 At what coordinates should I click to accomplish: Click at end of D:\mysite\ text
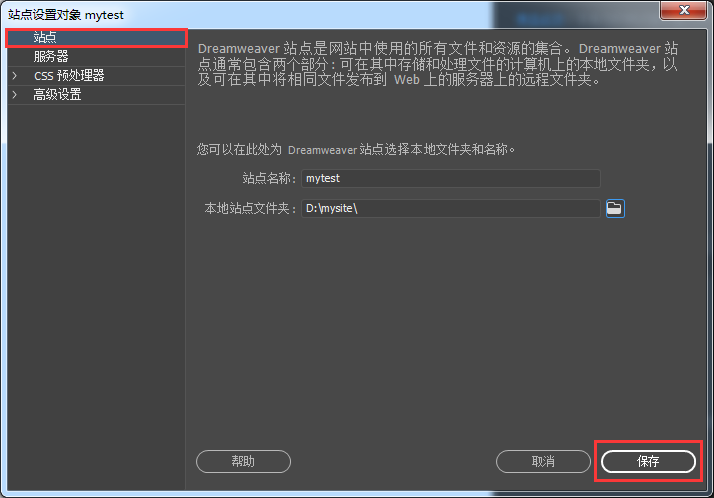click(358, 208)
